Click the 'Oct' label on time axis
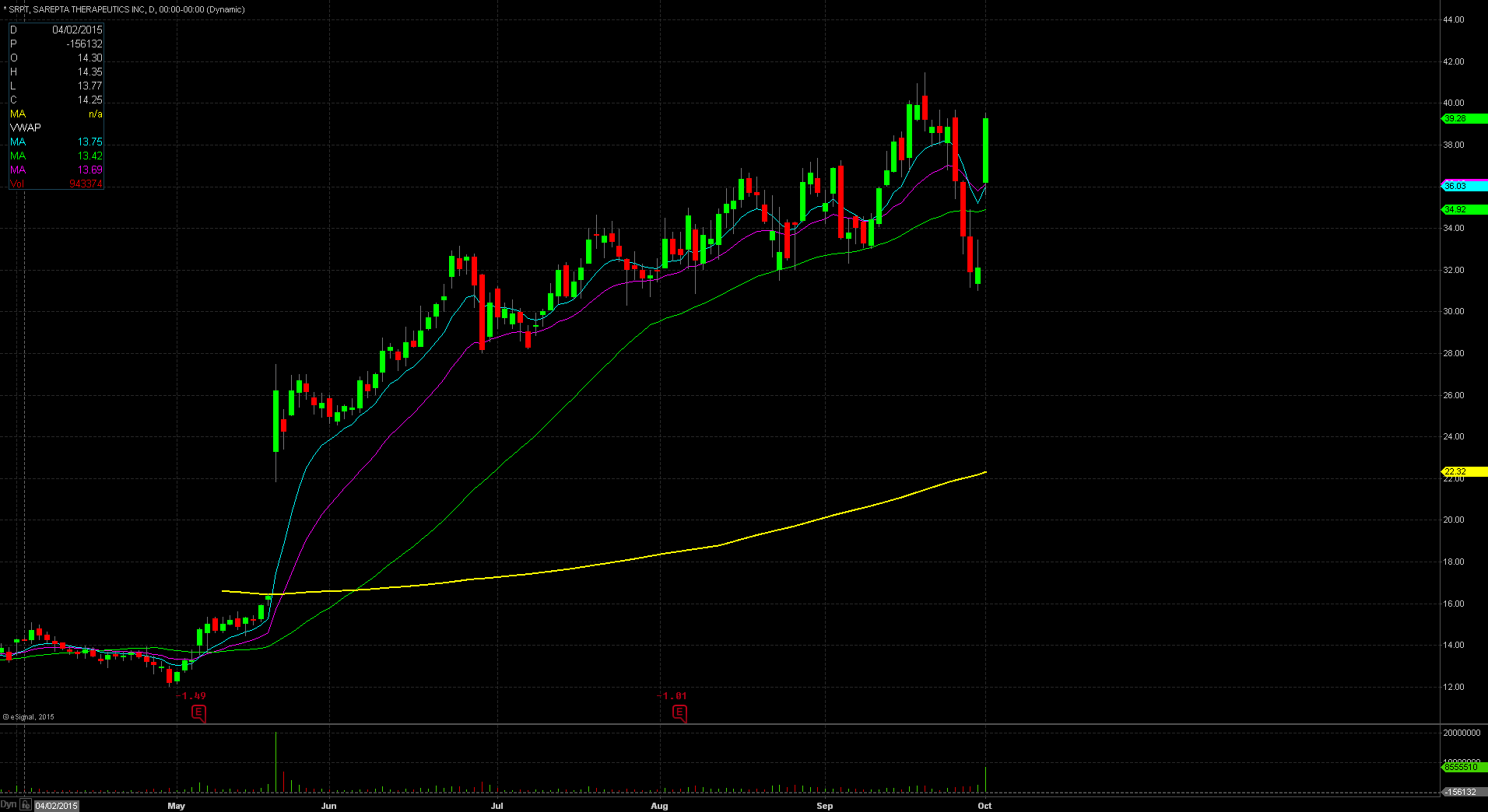 pyautogui.click(x=984, y=806)
